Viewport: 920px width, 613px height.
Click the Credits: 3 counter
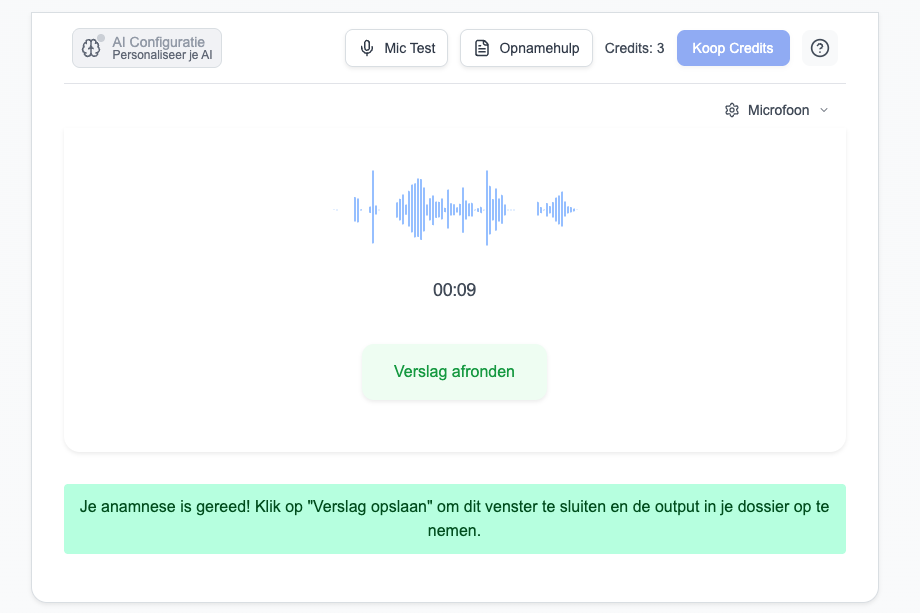(x=634, y=48)
